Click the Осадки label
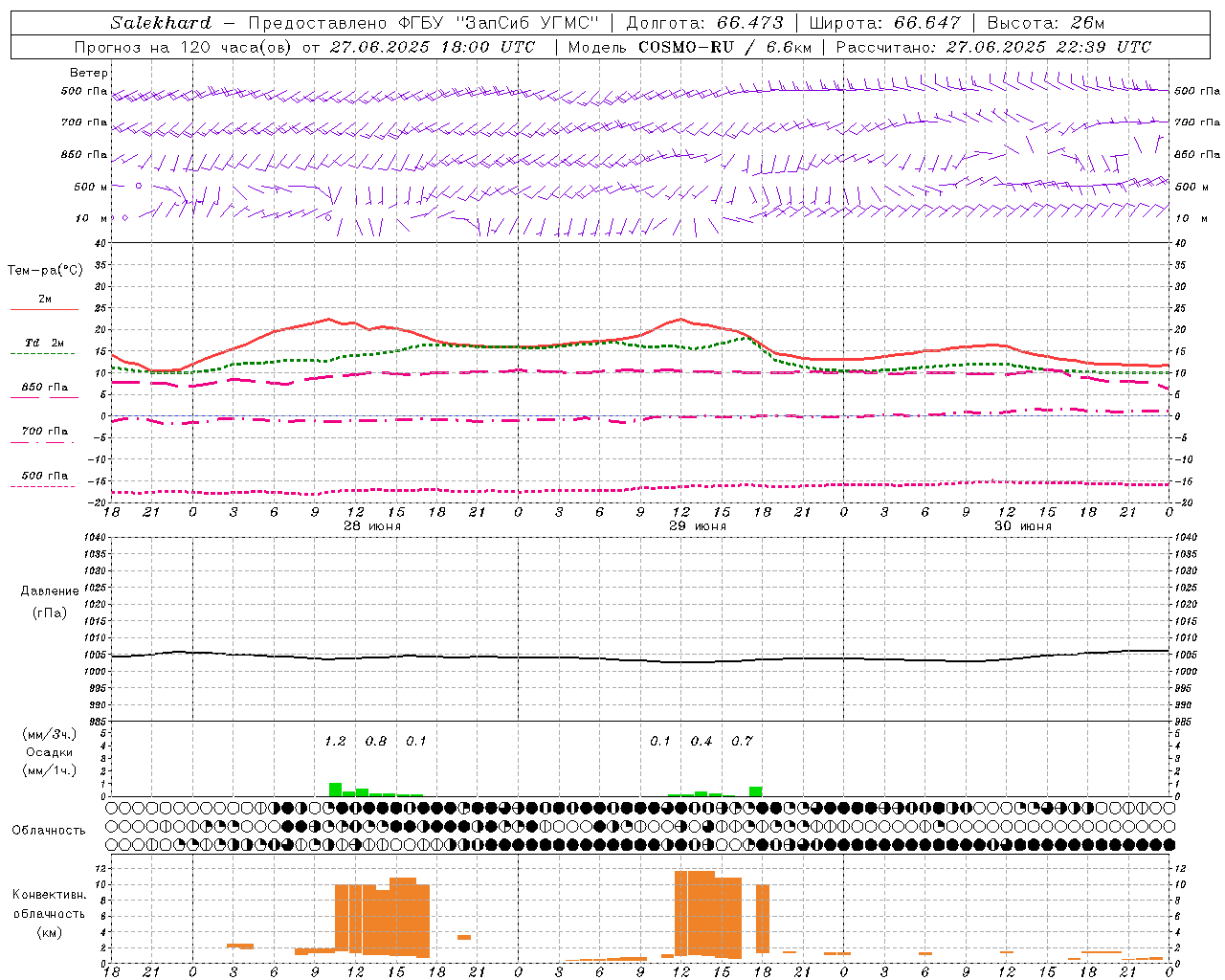The image size is (1225, 980). (x=50, y=752)
